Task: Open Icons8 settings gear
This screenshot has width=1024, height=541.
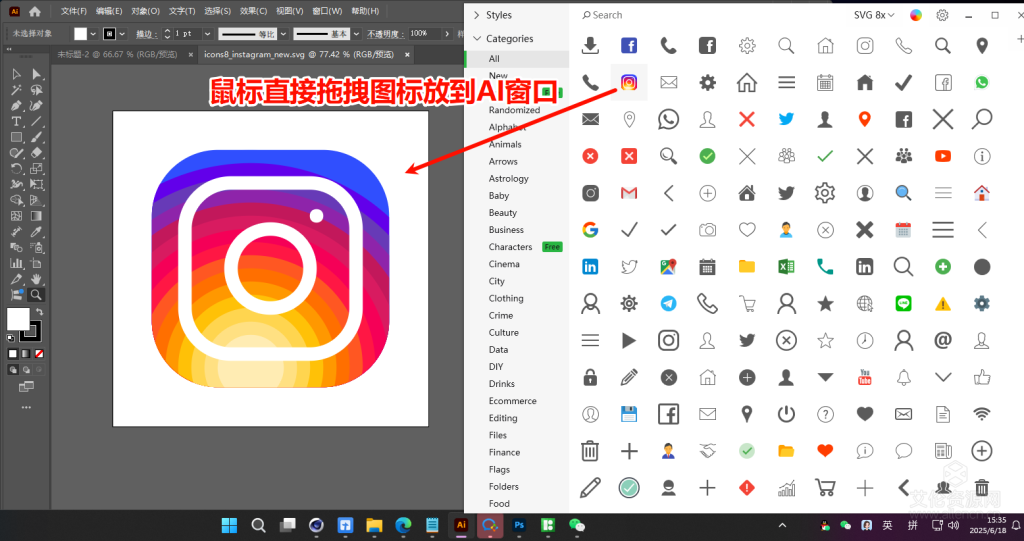Action: click(942, 15)
